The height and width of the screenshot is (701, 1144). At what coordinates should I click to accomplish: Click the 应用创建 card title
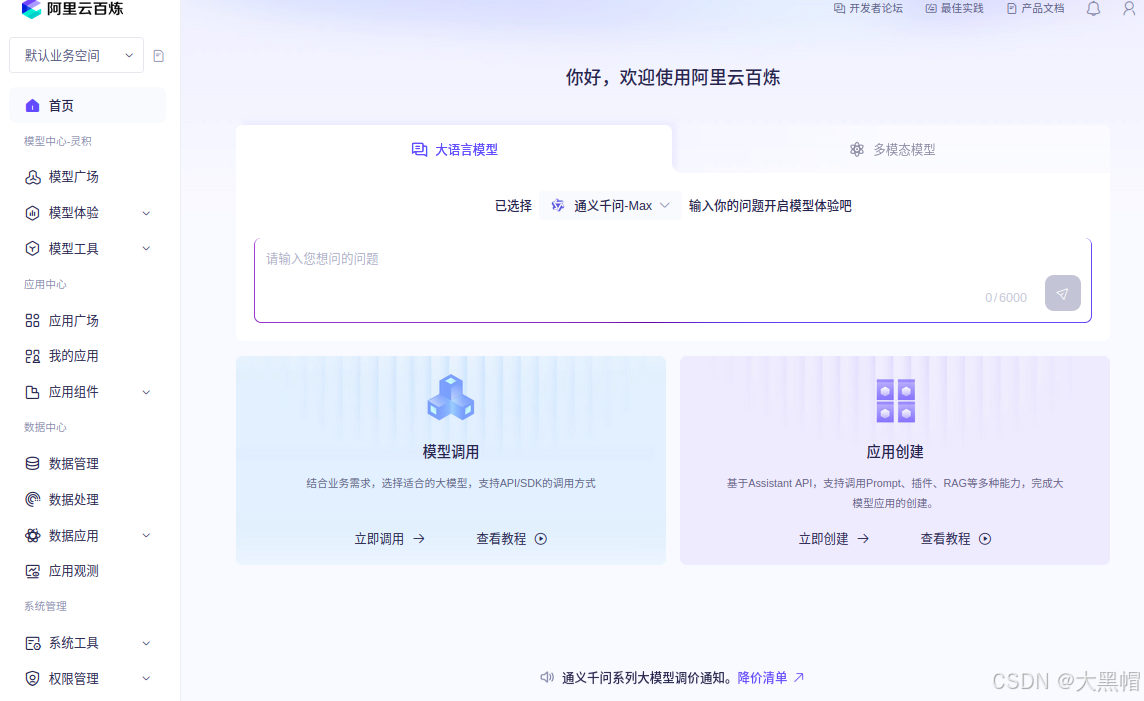pyautogui.click(x=895, y=452)
